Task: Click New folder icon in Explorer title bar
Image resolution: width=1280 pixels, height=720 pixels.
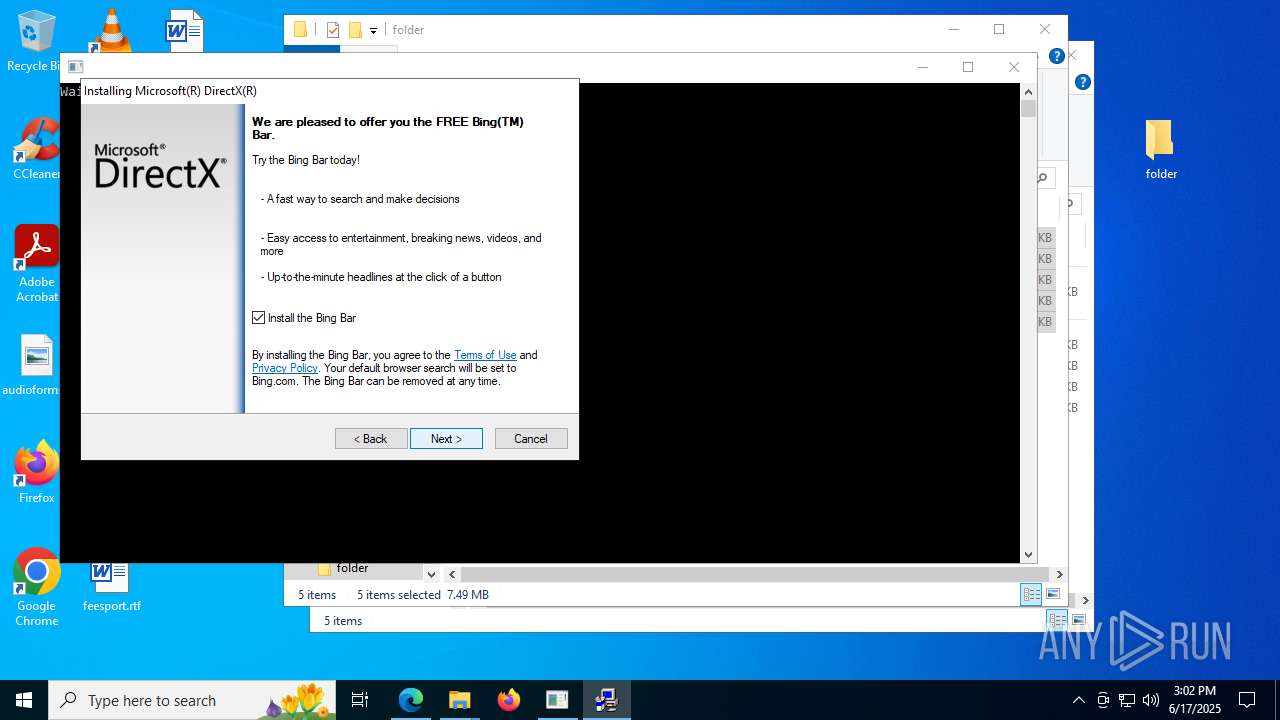Action: point(355,30)
